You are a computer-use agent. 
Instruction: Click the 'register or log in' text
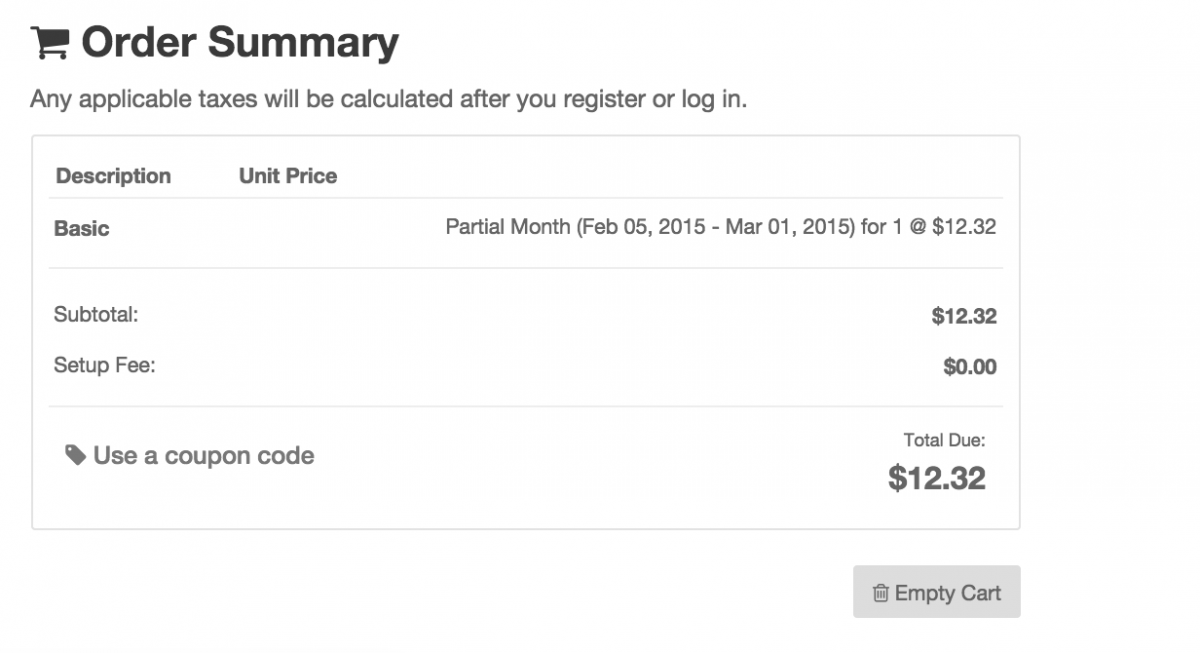[x=655, y=100]
